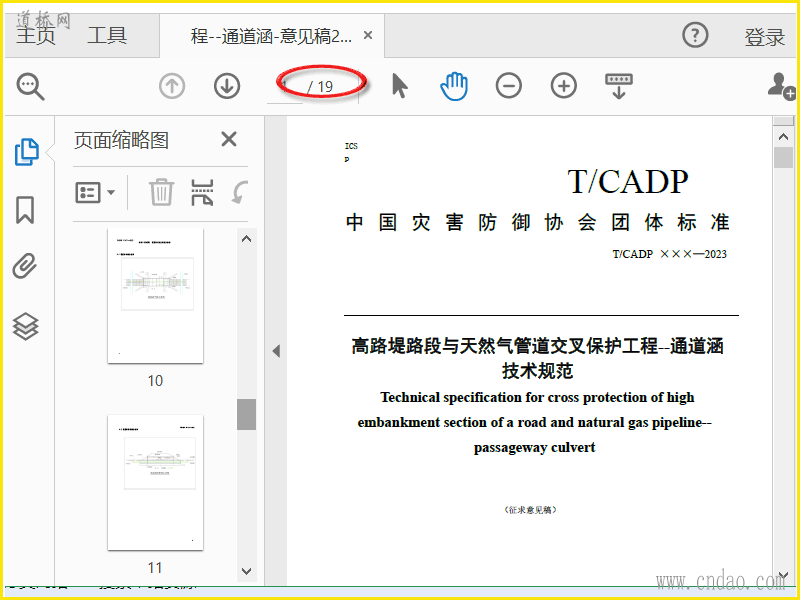Open the attachments paperclip panel
The height and width of the screenshot is (600, 800).
point(25,266)
